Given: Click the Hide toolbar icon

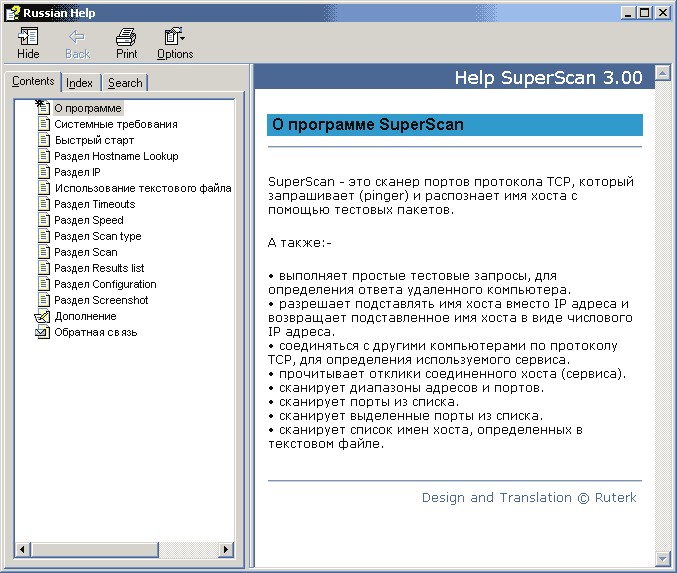Looking at the screenshot, I should click(x=28, y=37).
